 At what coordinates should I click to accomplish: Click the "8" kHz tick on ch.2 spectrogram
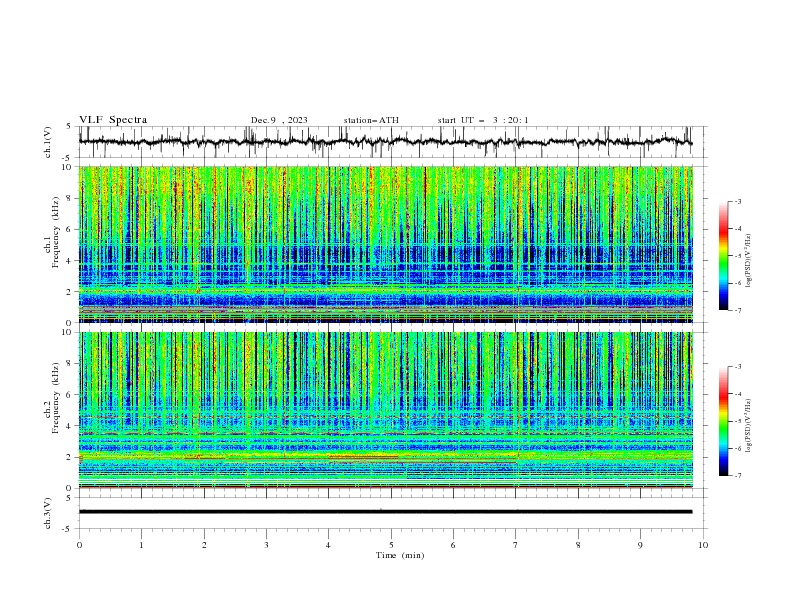pyautogui.click(x=70, y=364)
